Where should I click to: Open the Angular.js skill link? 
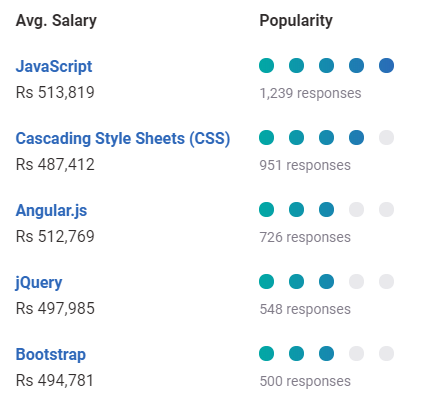51,211
